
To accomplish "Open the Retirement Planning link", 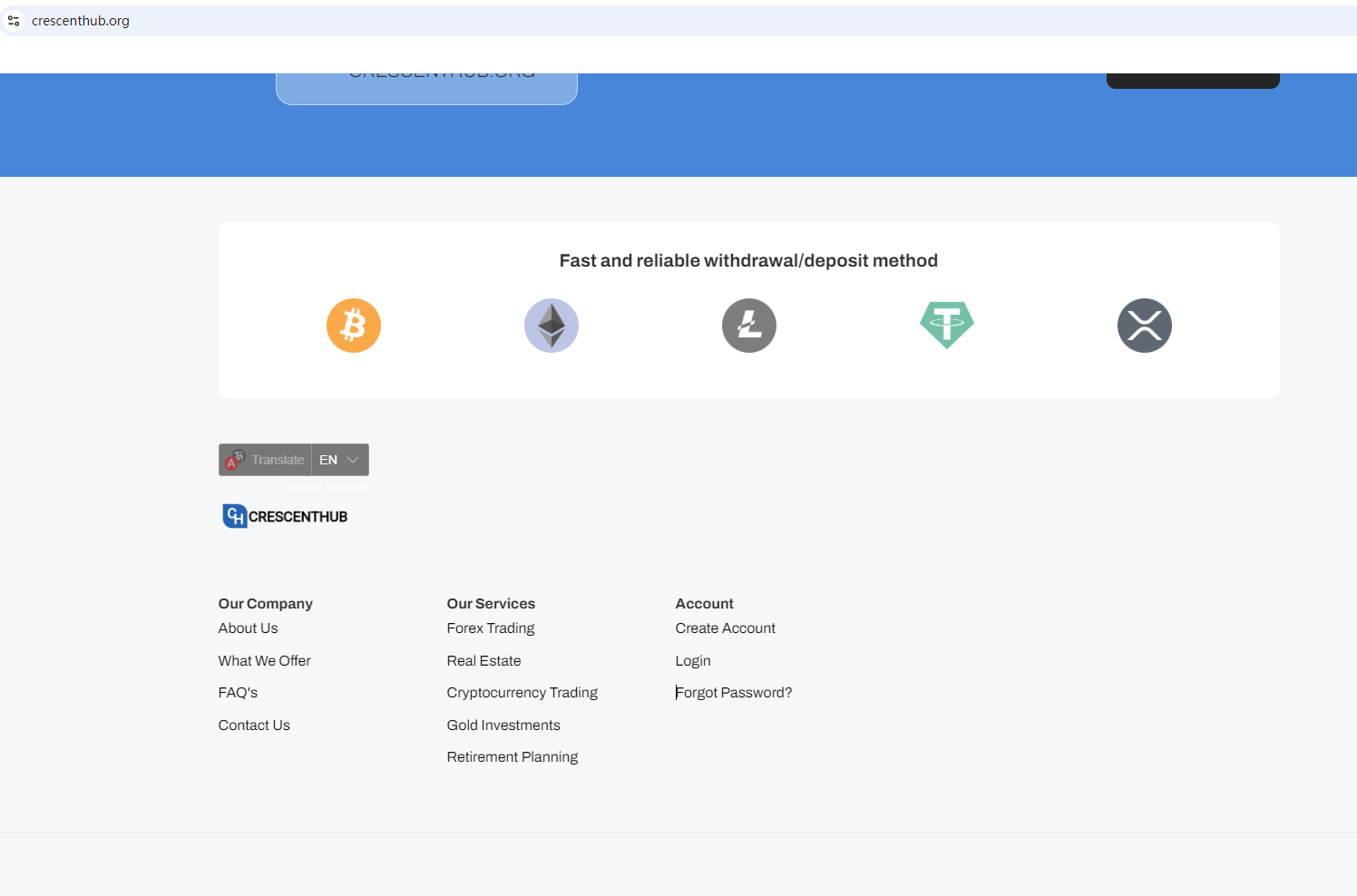I will coord(513,757).
